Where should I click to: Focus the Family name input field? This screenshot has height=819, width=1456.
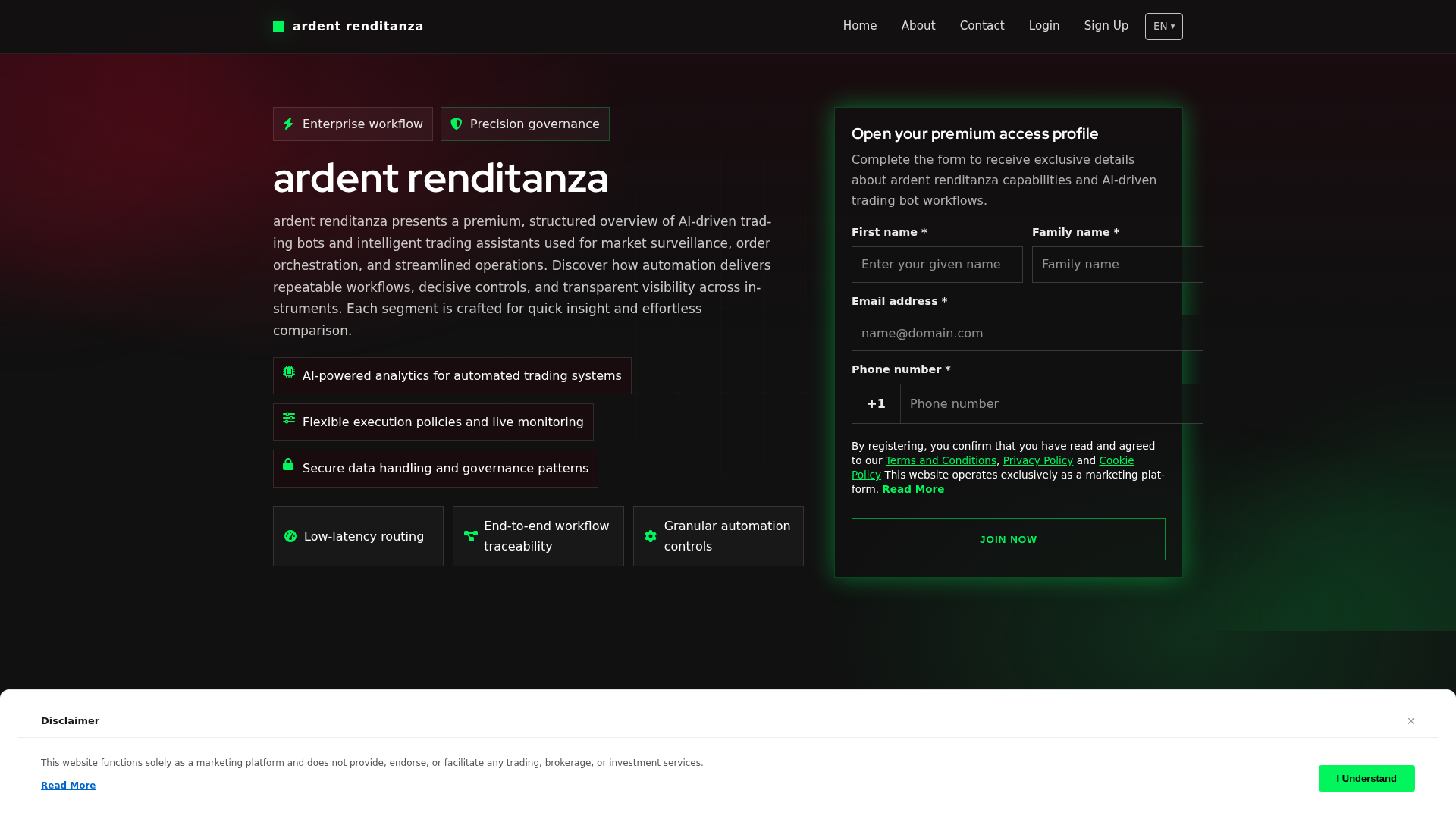pyautogui.click(x=1118, y=265)
